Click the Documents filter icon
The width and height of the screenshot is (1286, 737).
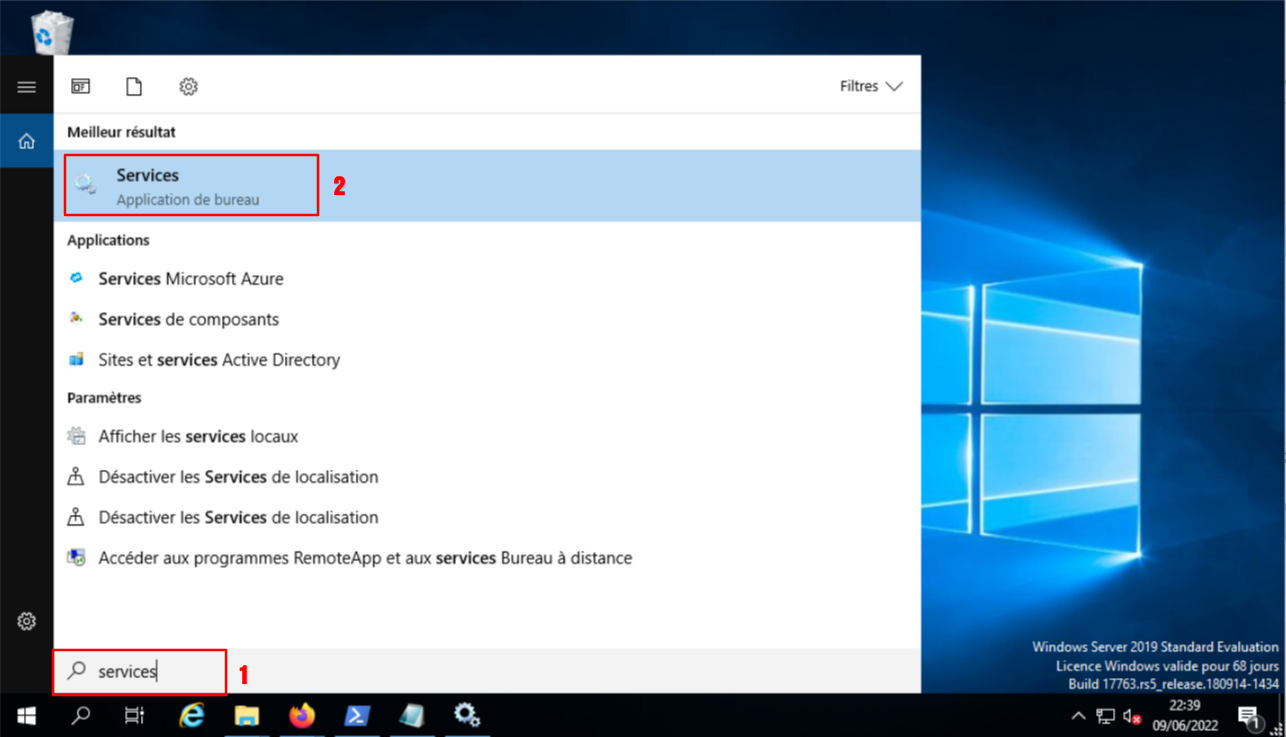coord(134,87)
